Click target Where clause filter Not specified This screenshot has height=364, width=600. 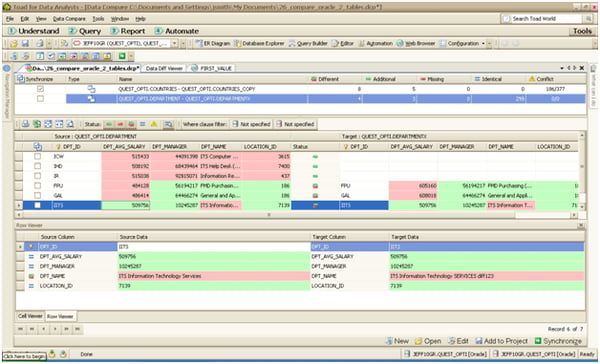pyautogui.click(x=295, y=124)
